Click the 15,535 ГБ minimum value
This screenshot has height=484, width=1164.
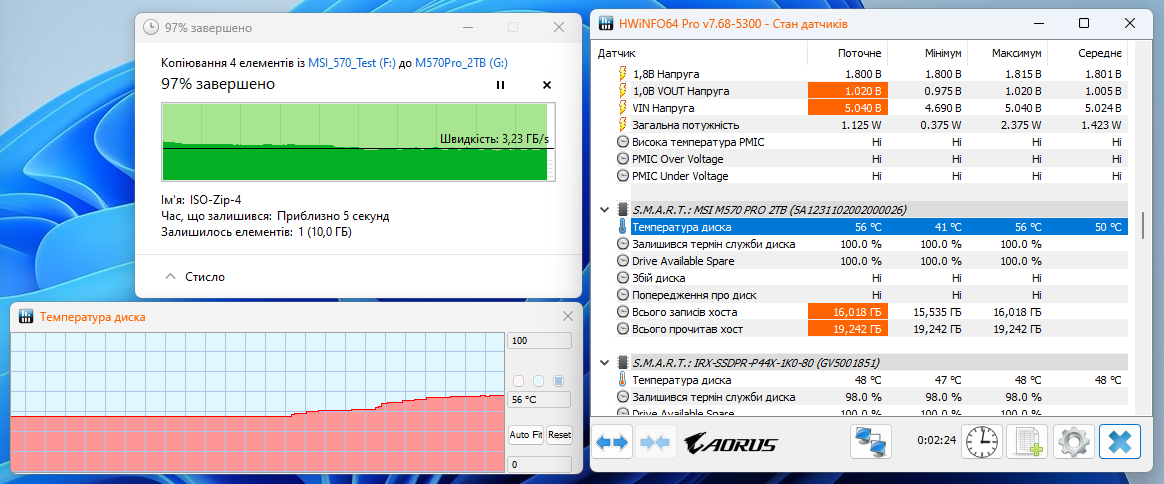936,312
